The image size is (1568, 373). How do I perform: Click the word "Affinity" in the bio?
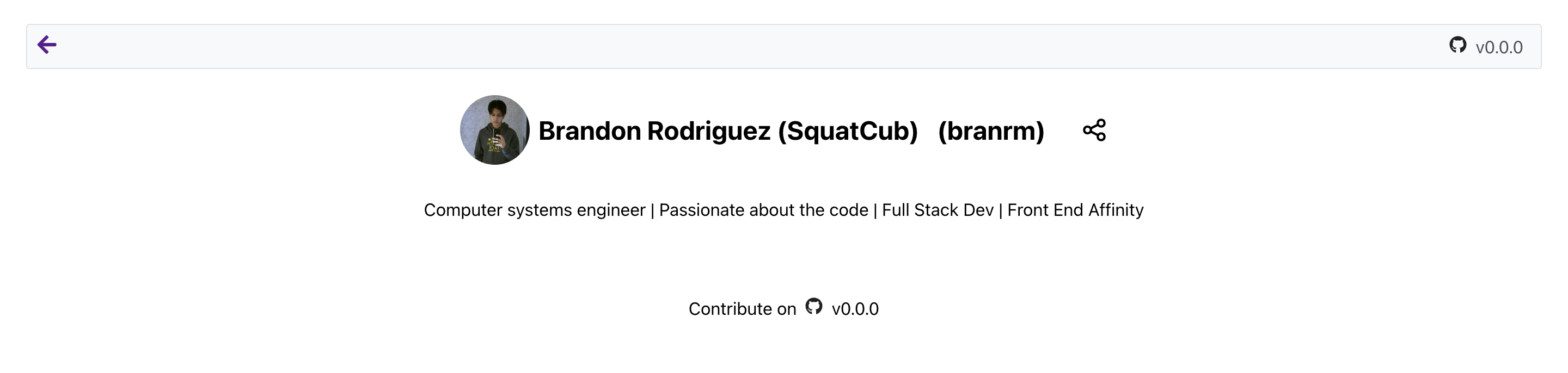(1116, 210)
